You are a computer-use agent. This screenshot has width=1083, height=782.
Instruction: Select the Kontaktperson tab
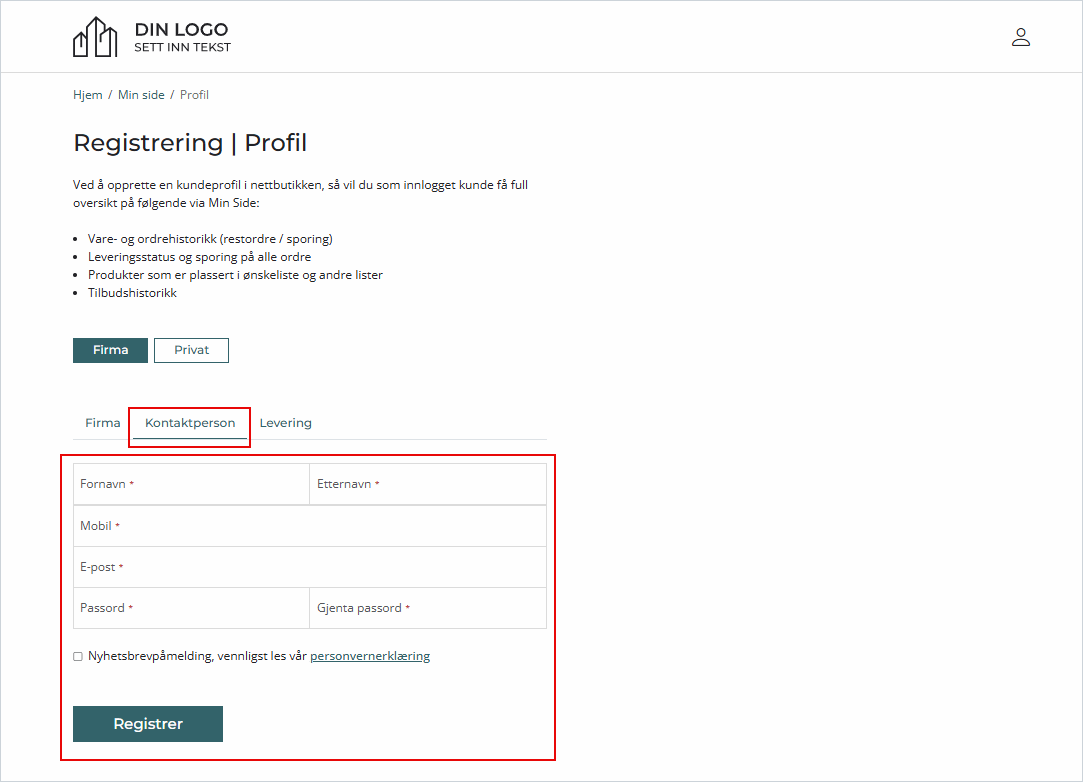coord(190,423)
